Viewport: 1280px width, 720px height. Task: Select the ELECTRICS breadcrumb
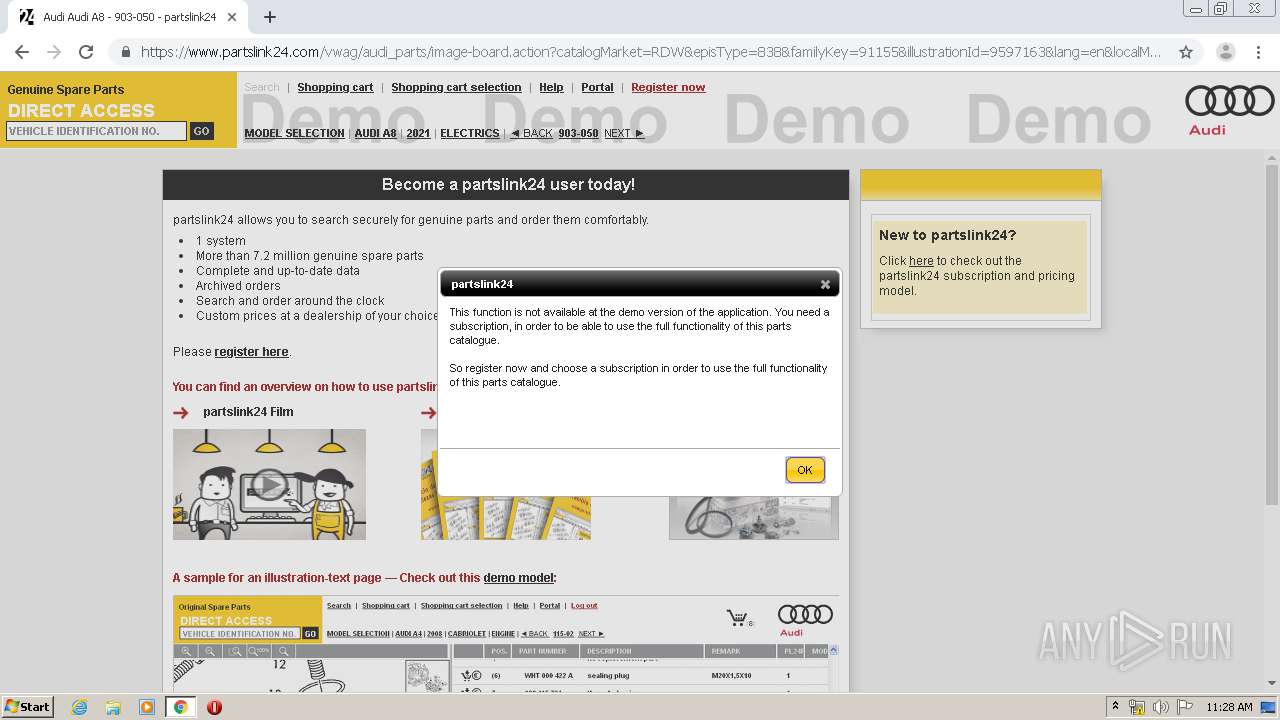tap(470, 133)
